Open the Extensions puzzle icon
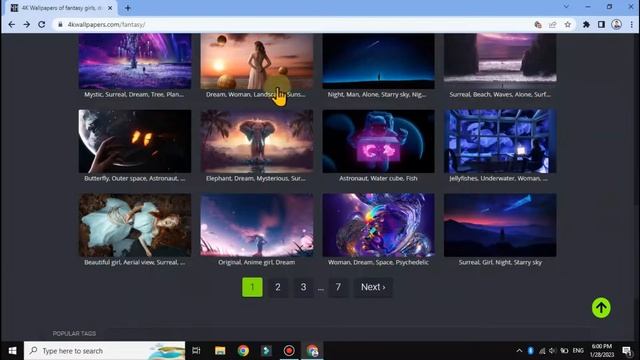 point(586,24)
